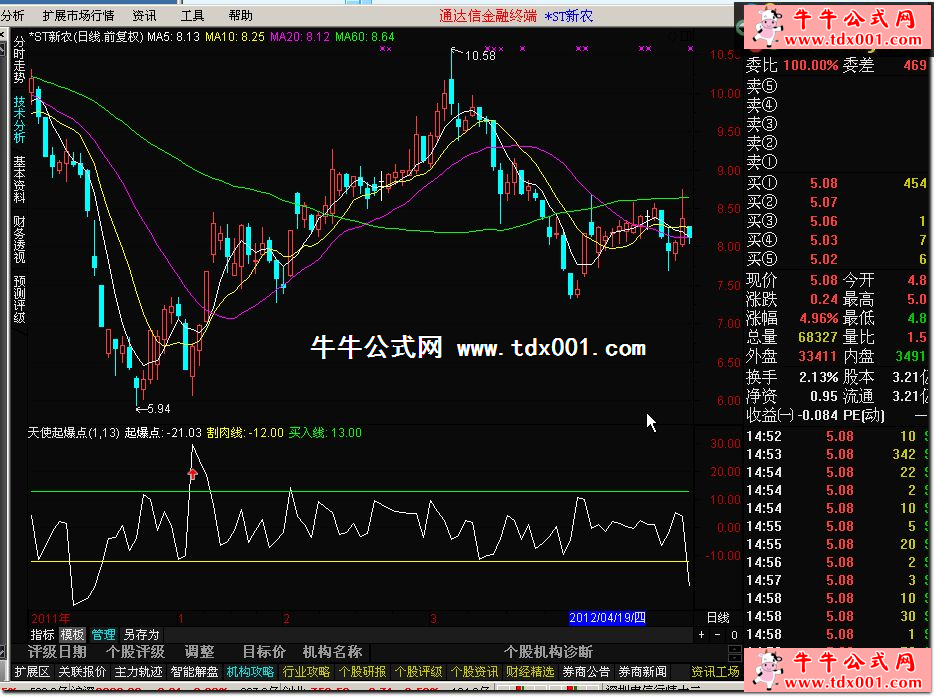This screenshot has height=697, width=936.
Task: Select the 技术分析 side tab
Action: click(19, 119)
